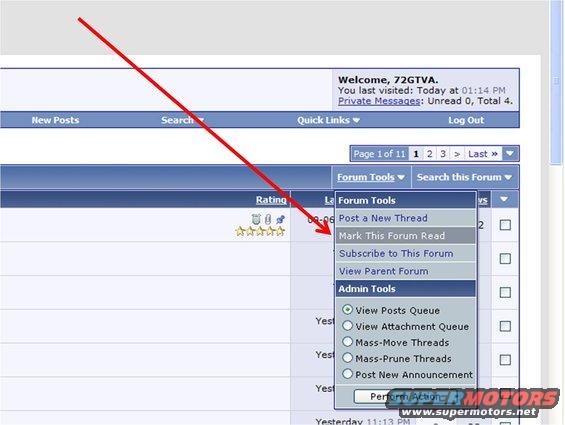
Task: Open New Posts in the navbar
Action: coord(55,120)
